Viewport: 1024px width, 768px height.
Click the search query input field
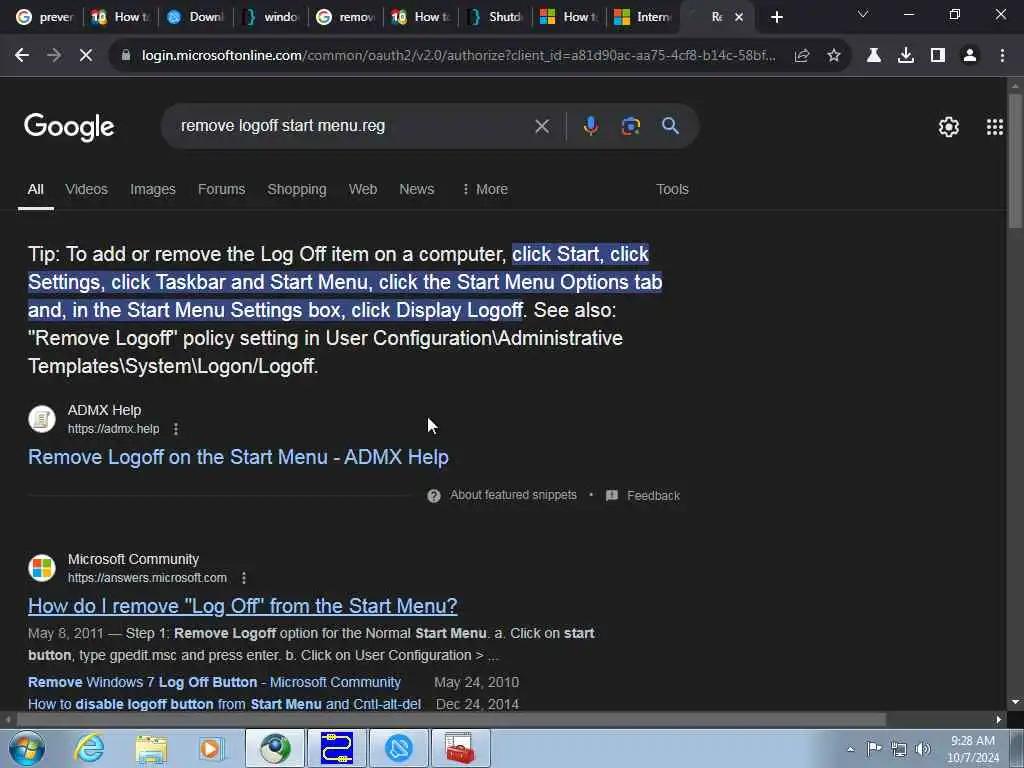(353, 126)
